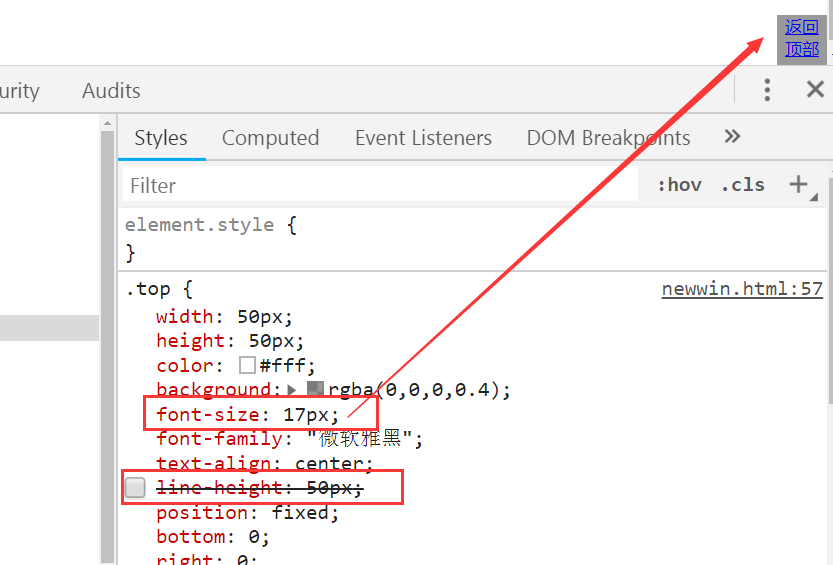Open the #fff color swatch picker
833x565 pixels.
point(247,365)
